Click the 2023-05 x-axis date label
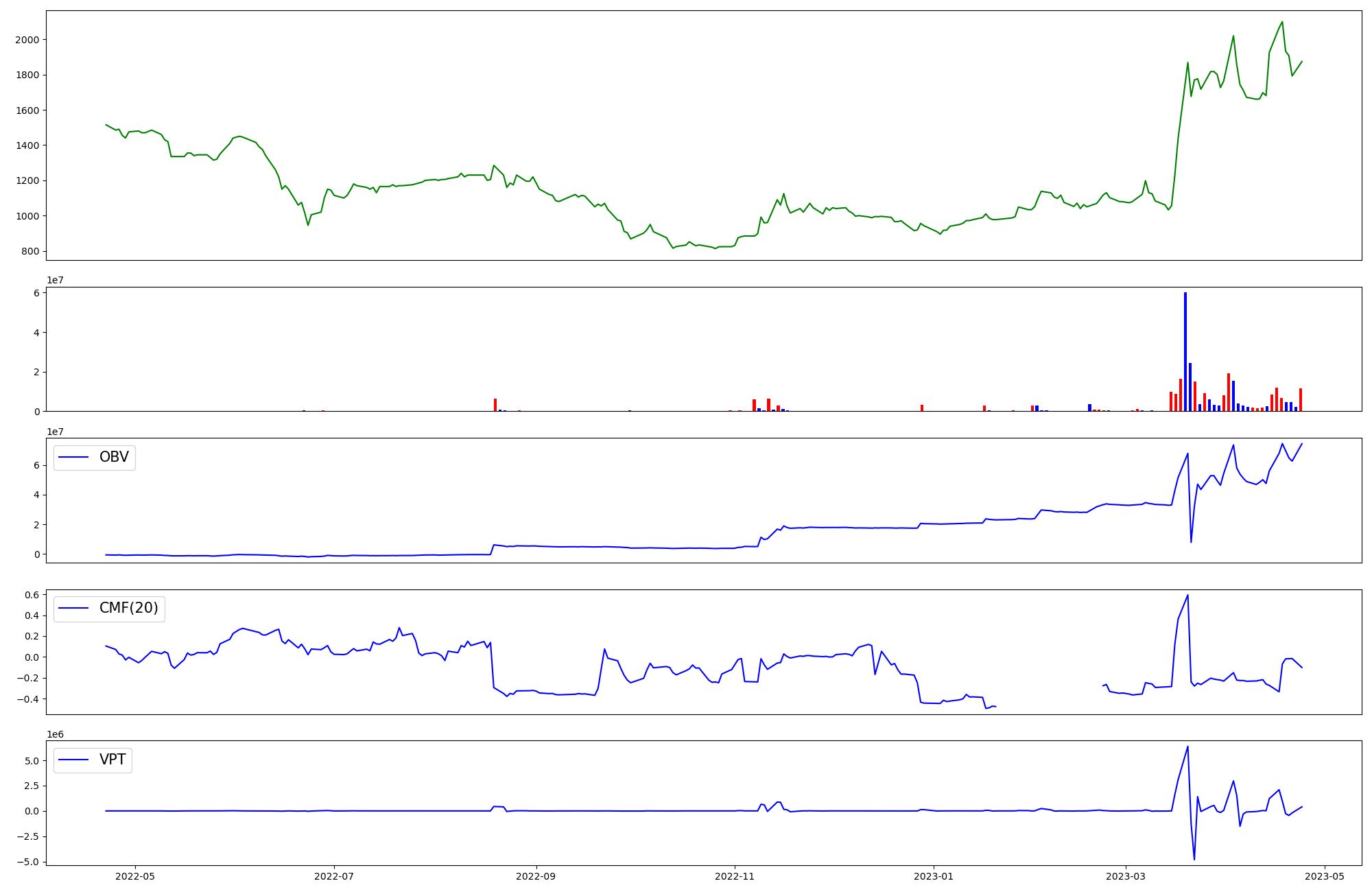1372x892 pixels. [1324, 876]
